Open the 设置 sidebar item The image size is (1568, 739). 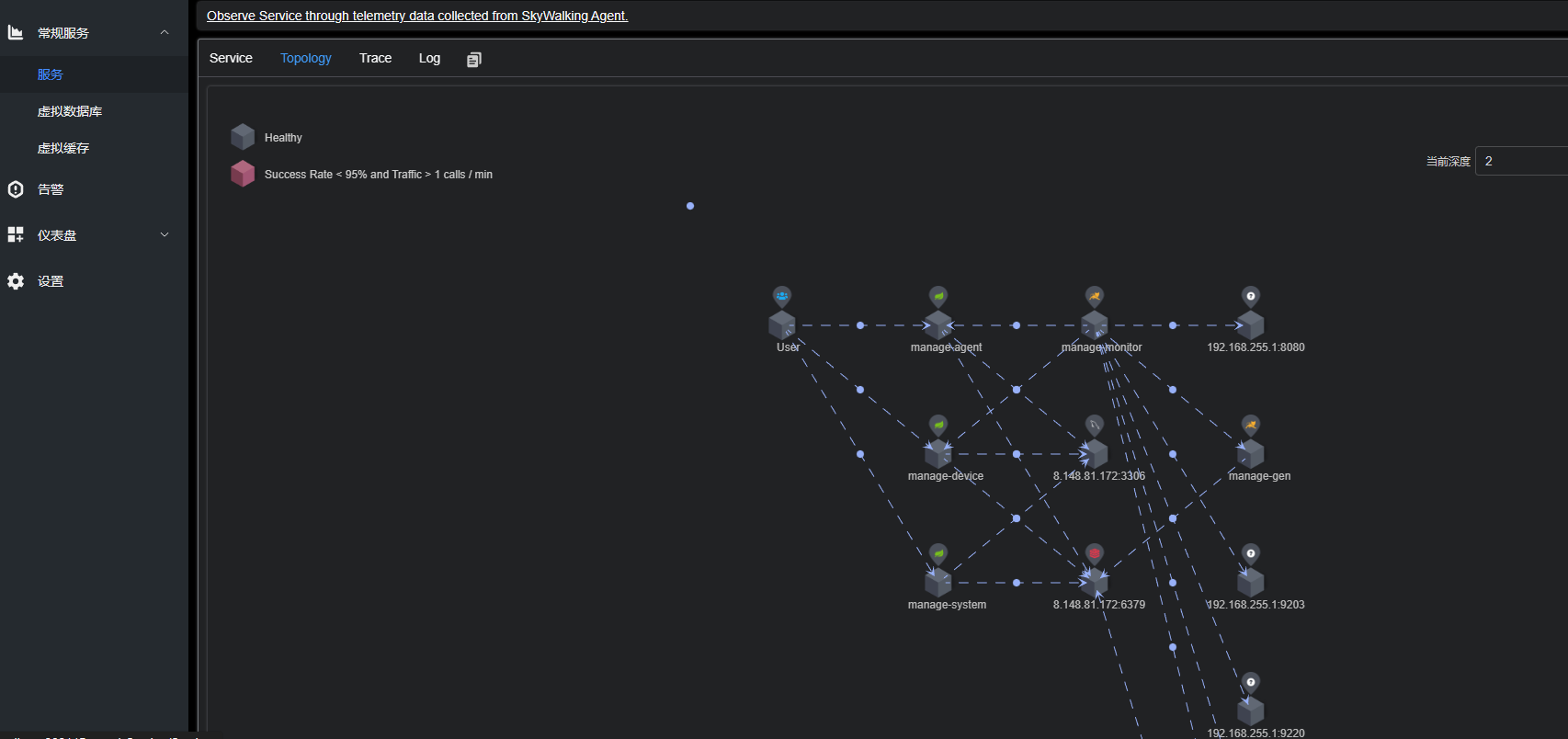[94, 281]
